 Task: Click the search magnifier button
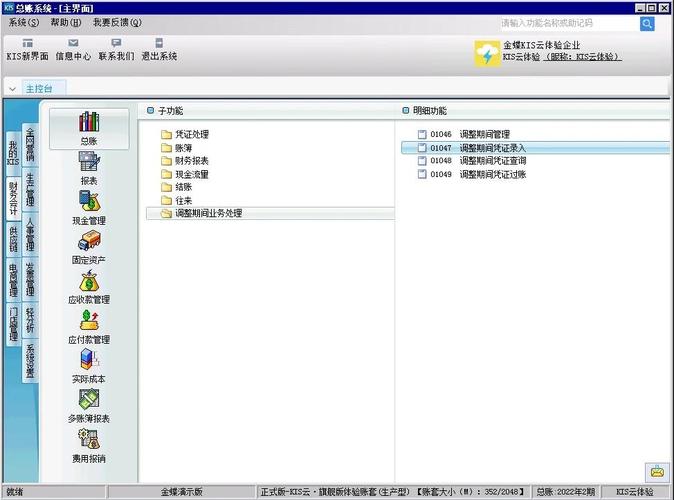[647, 23]
